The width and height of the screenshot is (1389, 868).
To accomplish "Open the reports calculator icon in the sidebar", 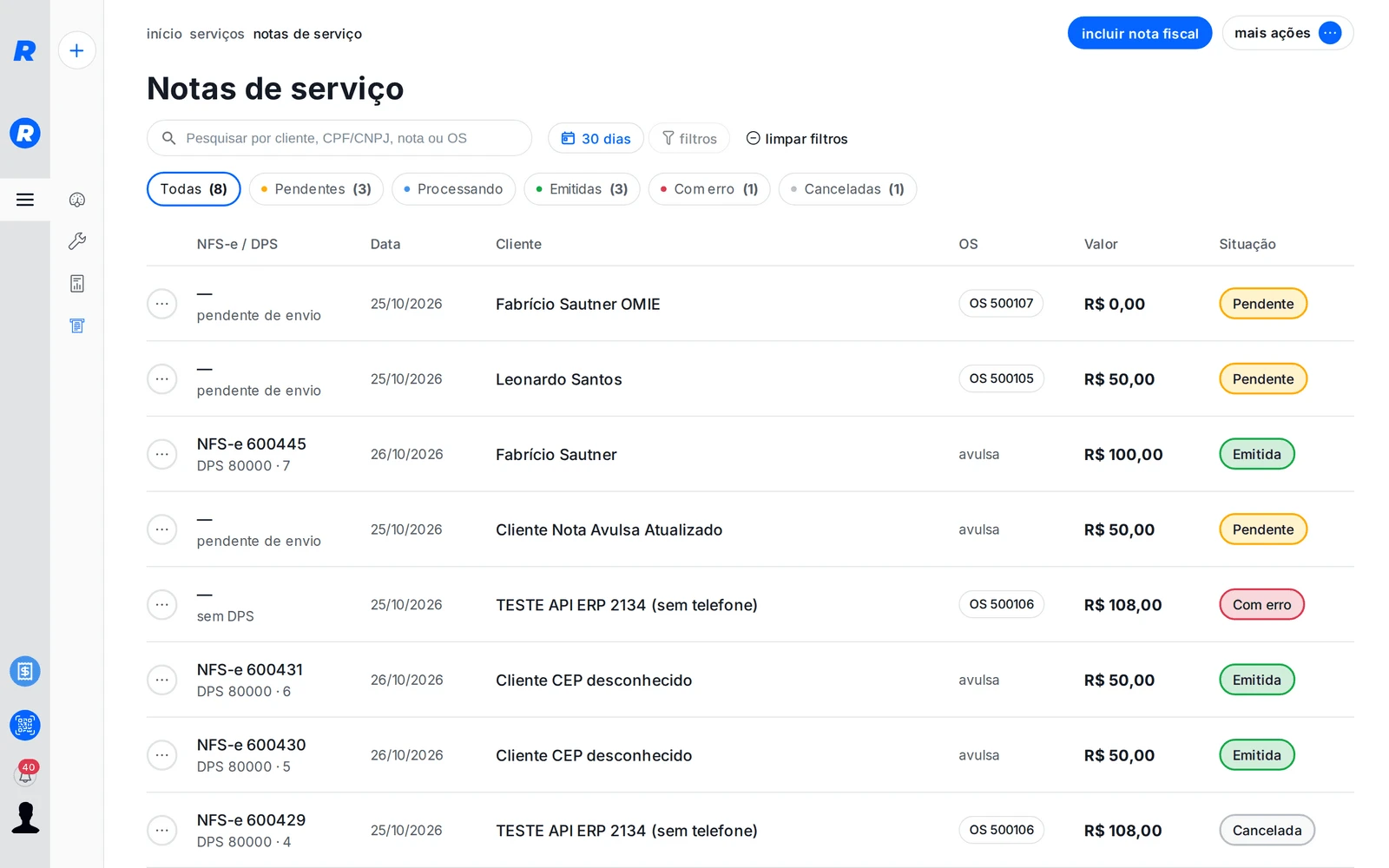I will coord(77,284).
